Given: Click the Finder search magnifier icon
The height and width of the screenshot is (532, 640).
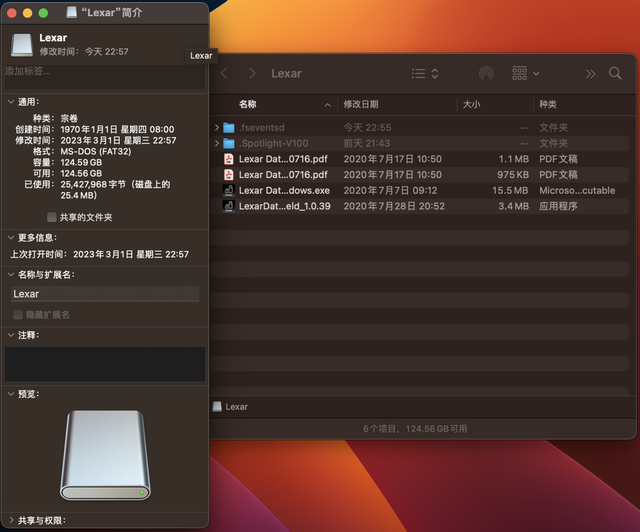Looking at the screenshot, I should 615,73.
